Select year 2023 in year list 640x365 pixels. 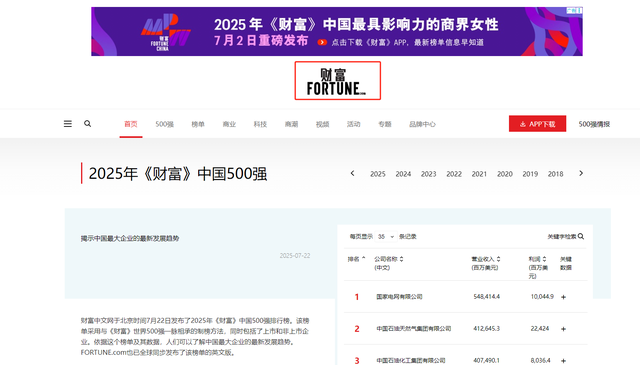pyautogui.click(x=429, y=174)
